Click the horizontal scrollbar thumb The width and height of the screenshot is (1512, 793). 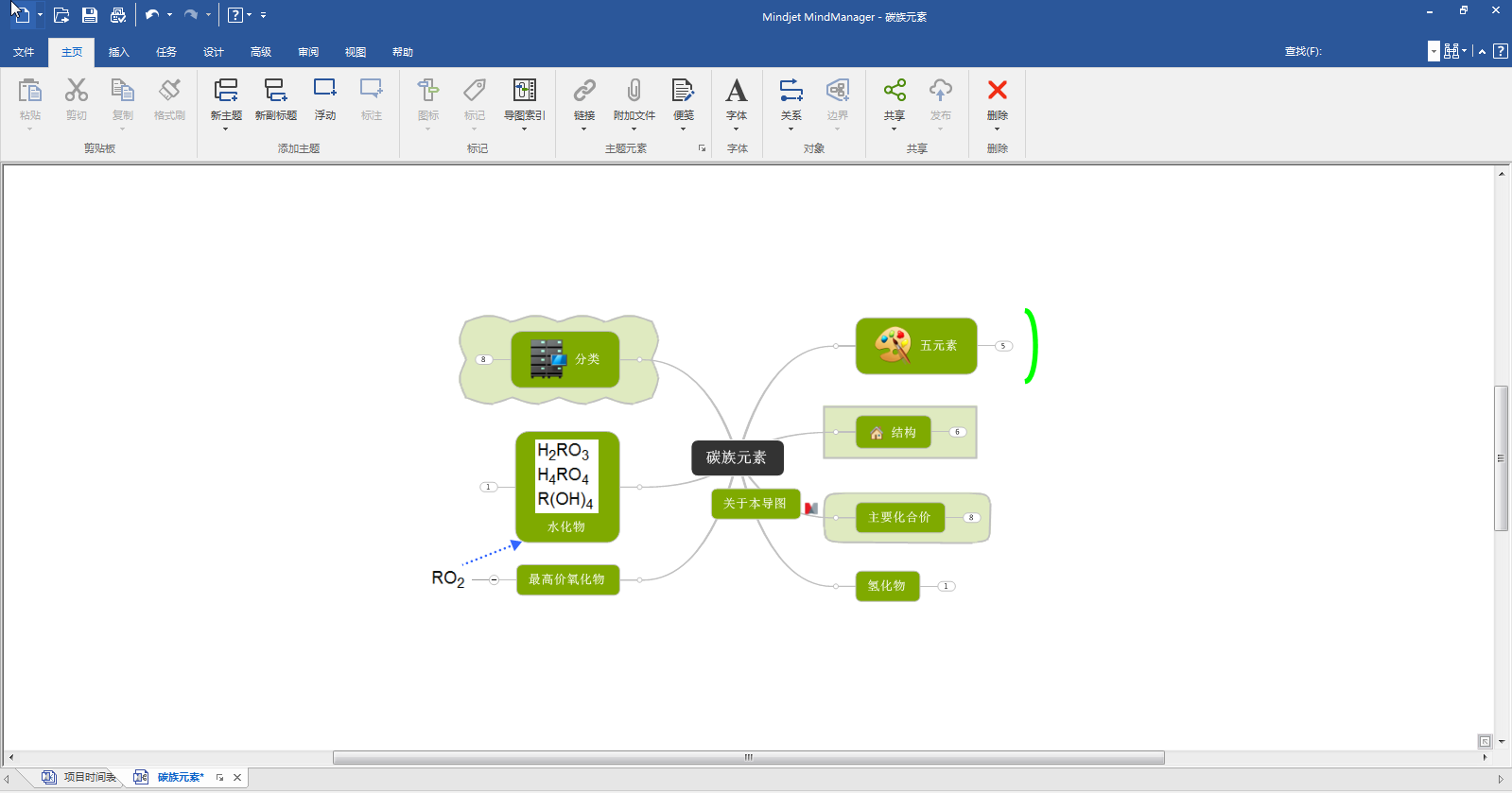pos(748,757)
